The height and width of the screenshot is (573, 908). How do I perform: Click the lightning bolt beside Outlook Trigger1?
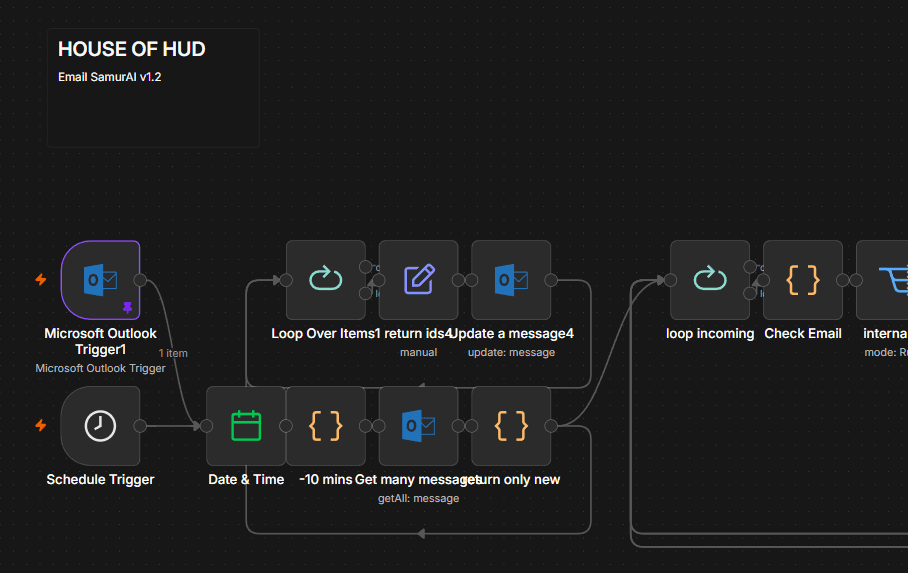pyautogui.click(x=41, y=280)
